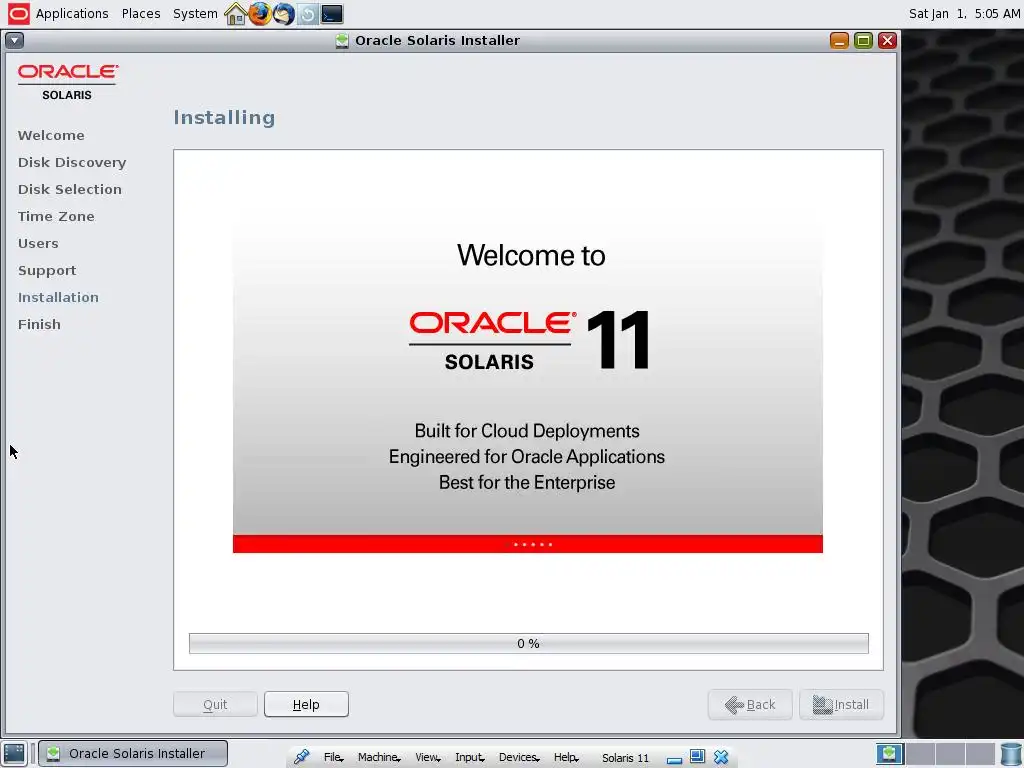Open the Places menu
This screenshot has width=1024, height=768.
pyautogui.click(x=141, y=14)
